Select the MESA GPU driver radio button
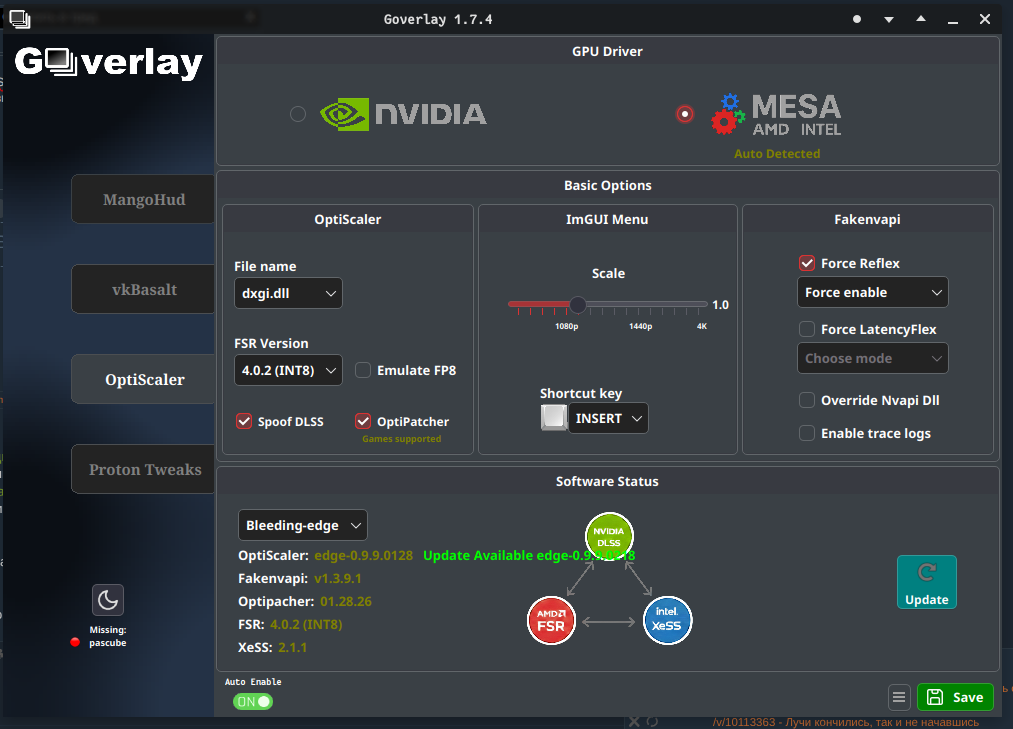 point(685,114)
